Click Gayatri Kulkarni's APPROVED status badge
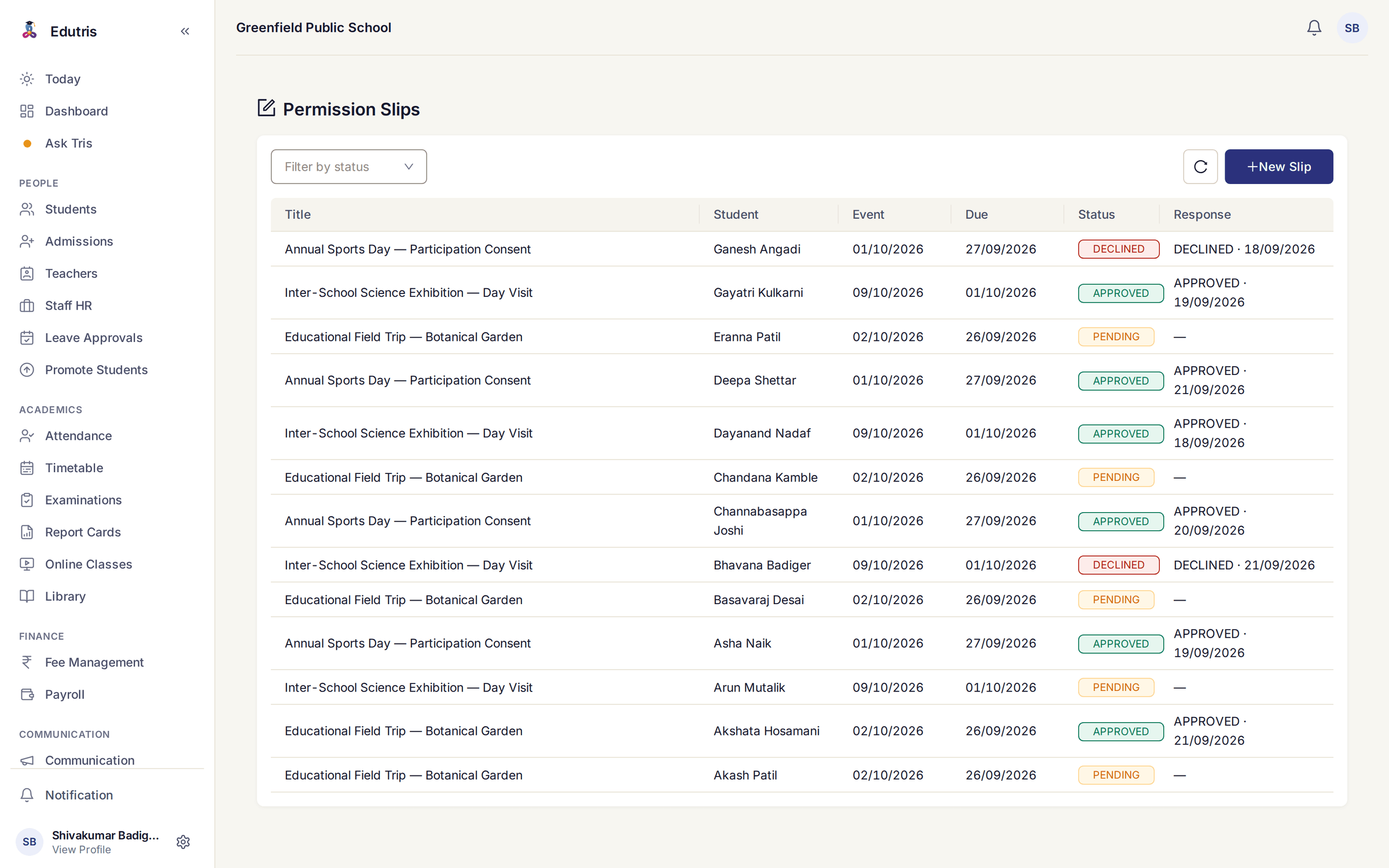This screenshot has height=868, width=1389. [1120, 293]
